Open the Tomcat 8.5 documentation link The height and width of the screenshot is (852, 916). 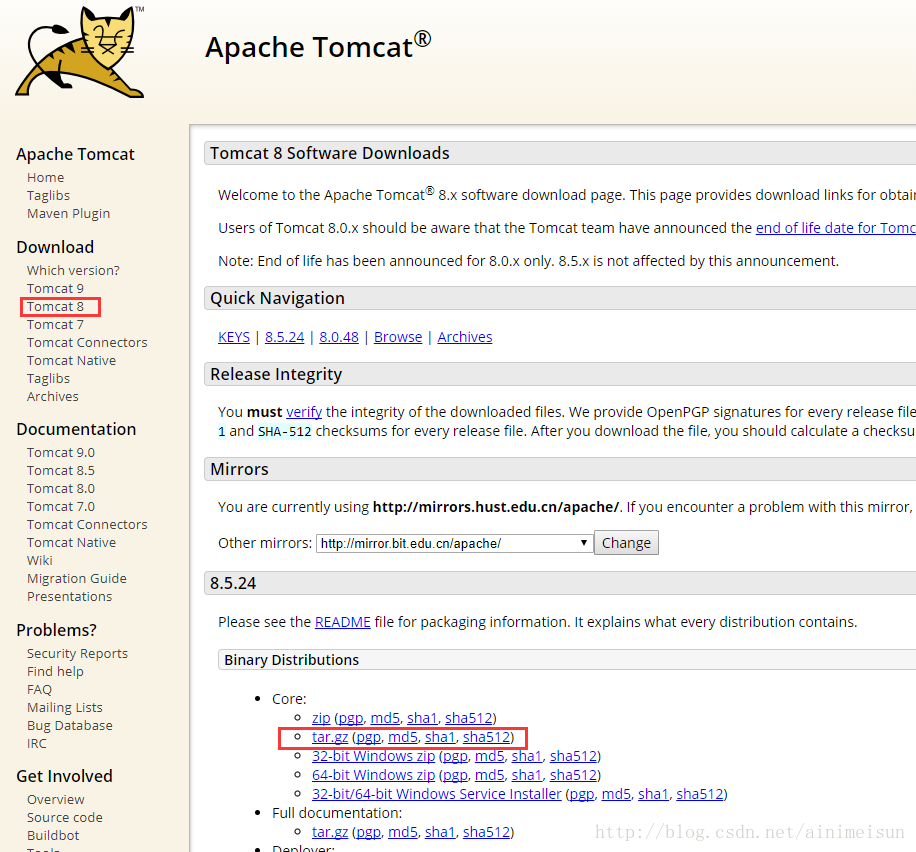coord(61,470)
